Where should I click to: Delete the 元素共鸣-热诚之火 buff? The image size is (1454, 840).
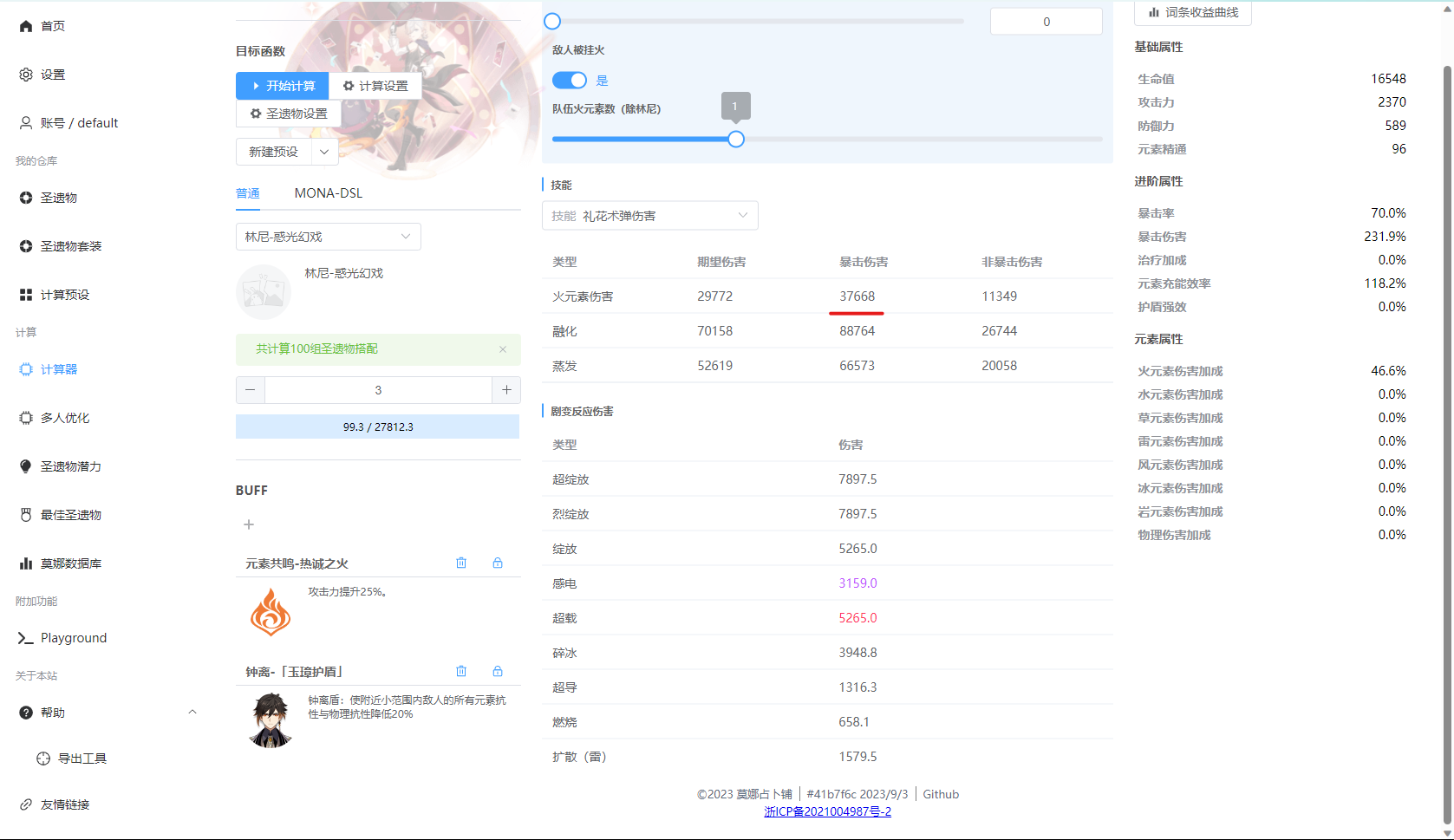click(x=461, y=563)
